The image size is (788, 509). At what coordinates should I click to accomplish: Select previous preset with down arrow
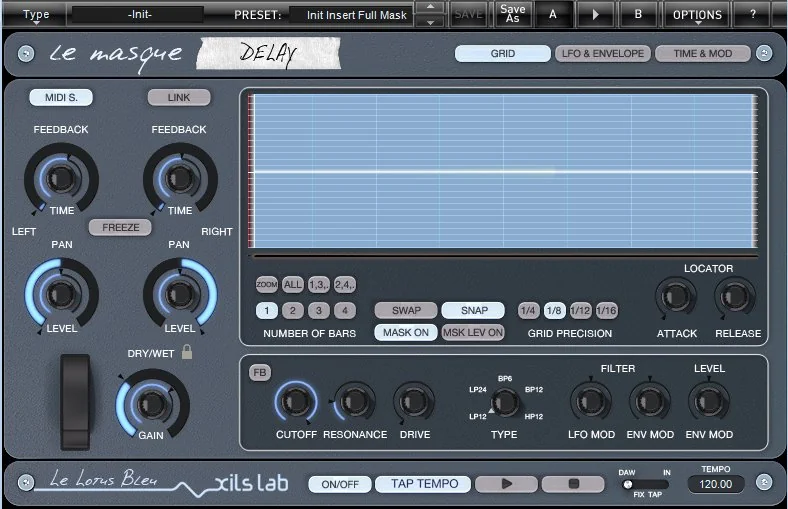[x=430, y=22]
